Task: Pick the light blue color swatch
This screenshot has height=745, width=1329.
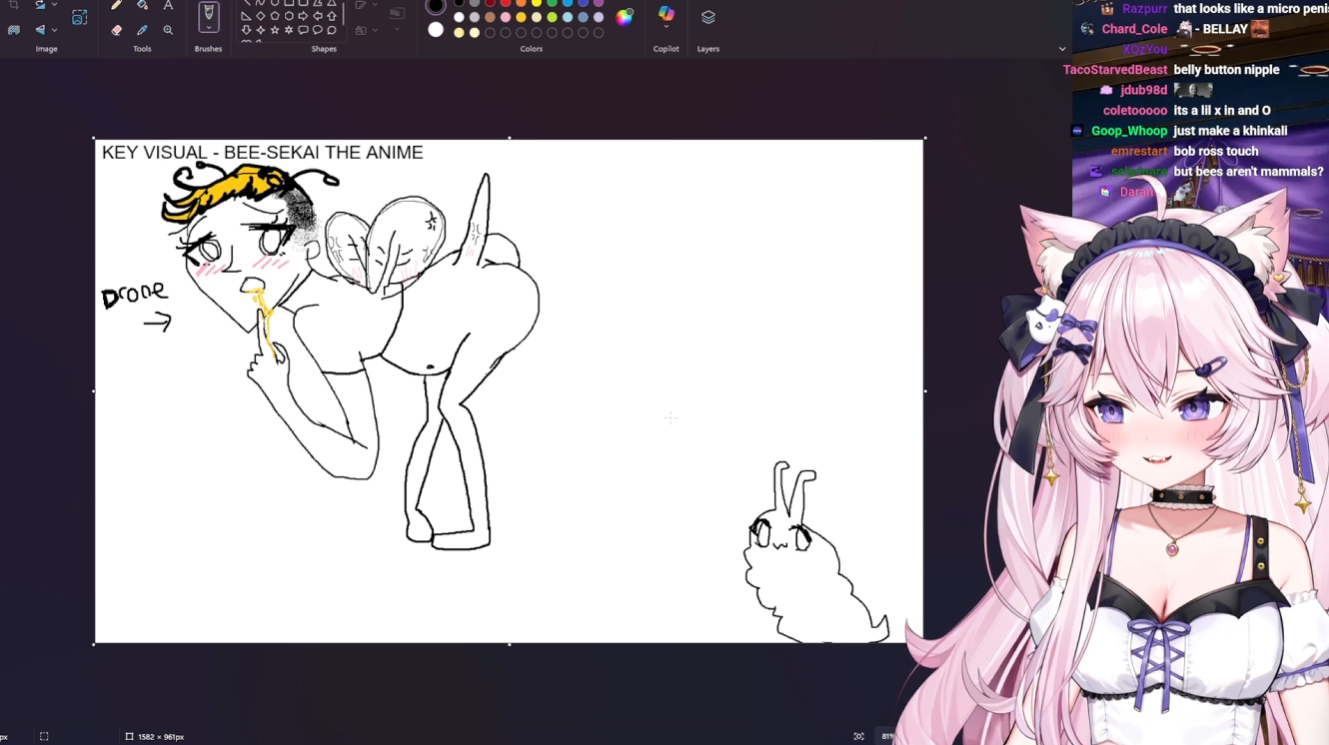Action: (x=567, y=17)
